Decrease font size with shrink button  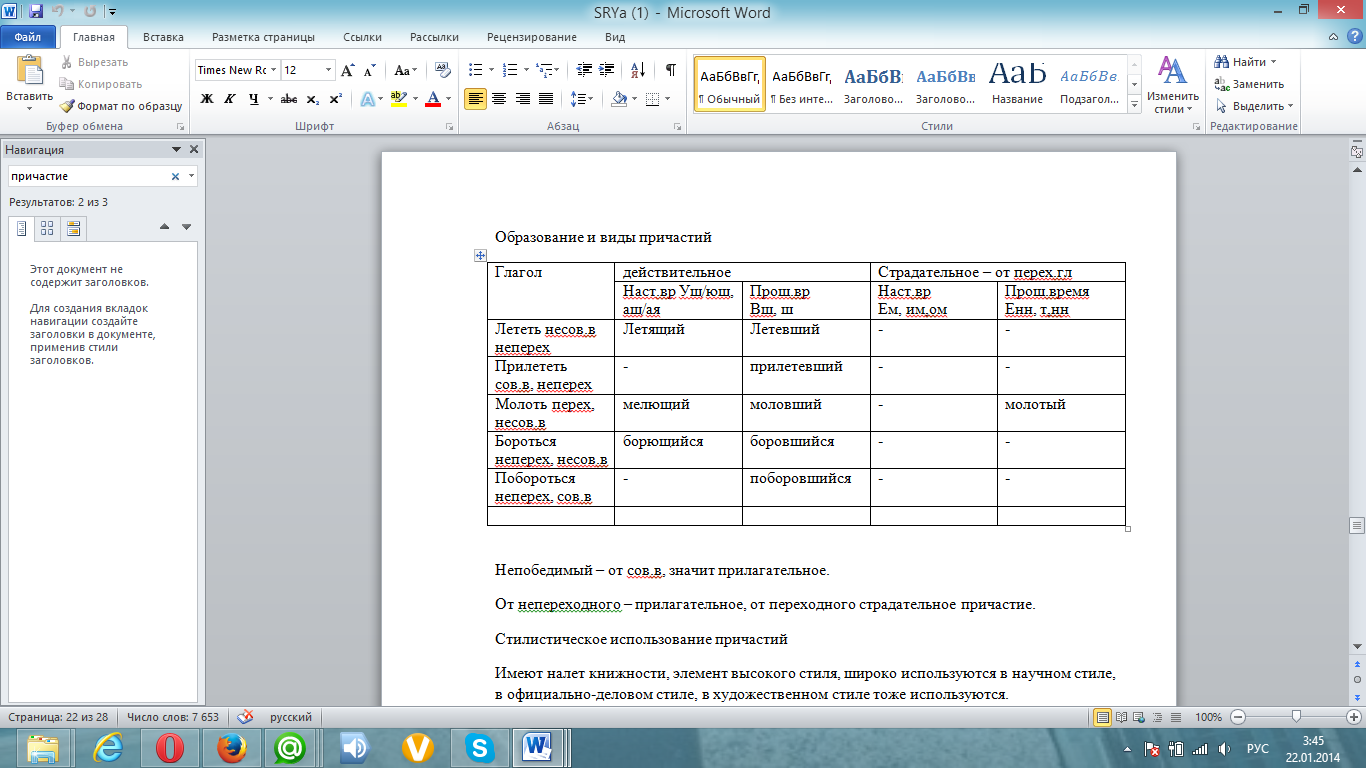pyautogui.click(x=369, y=70)
